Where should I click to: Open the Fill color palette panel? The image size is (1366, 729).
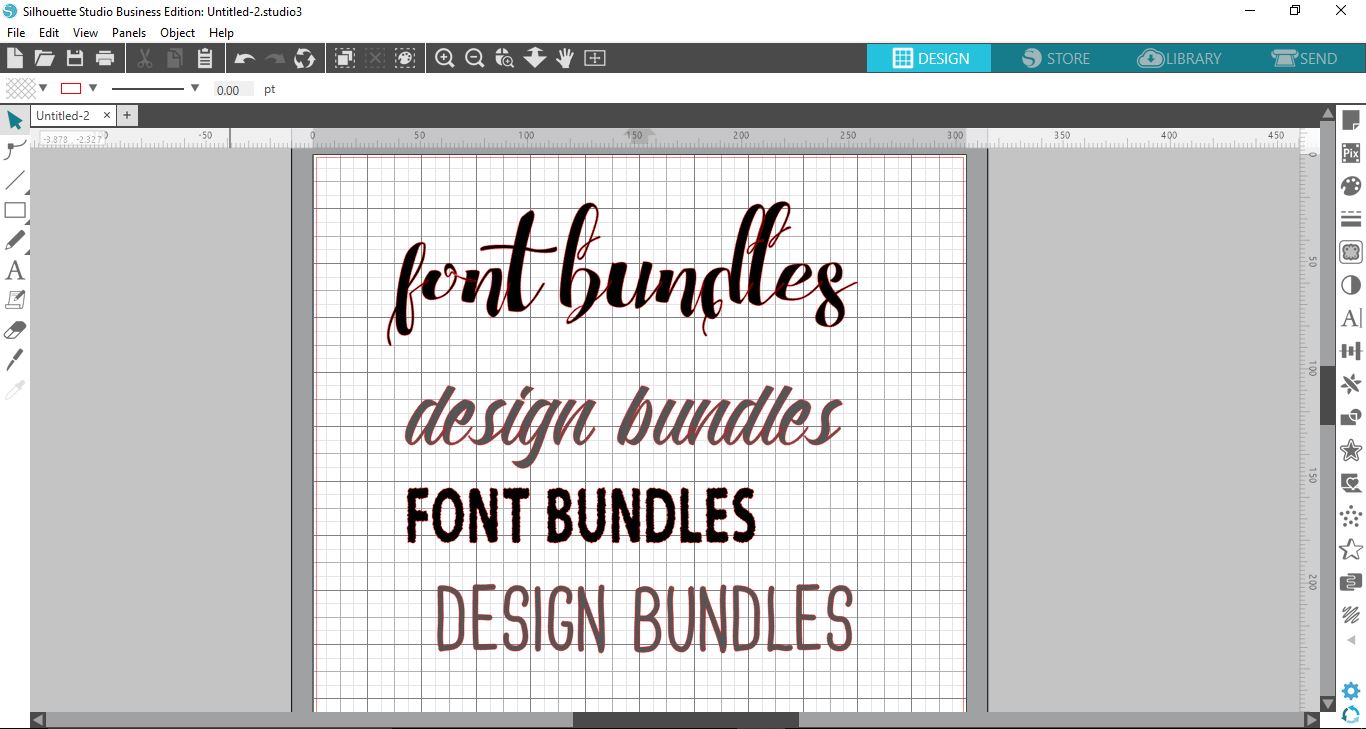(x=1351, y=187)
